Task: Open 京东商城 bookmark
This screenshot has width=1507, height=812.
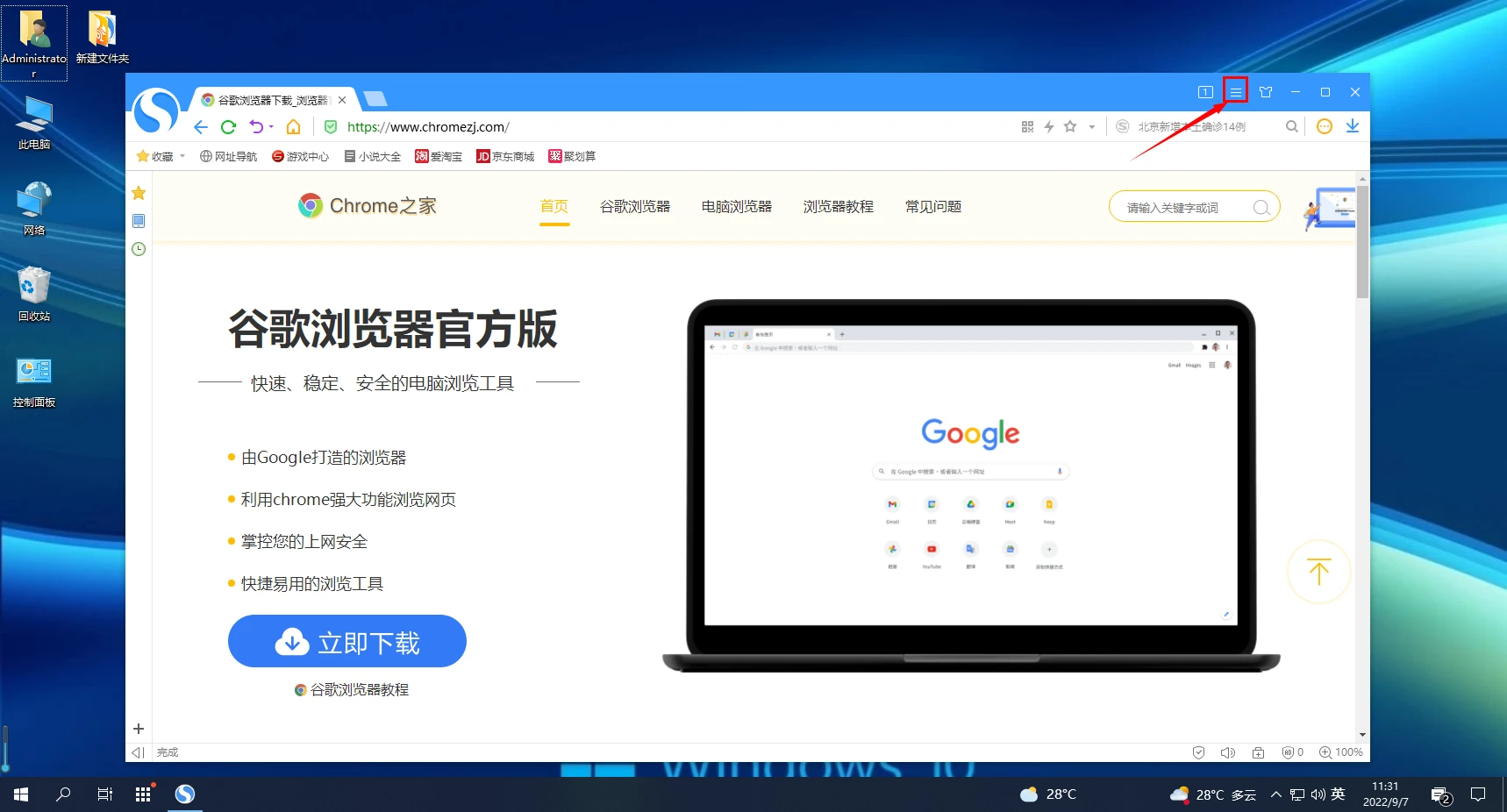Action: [505, 156]
